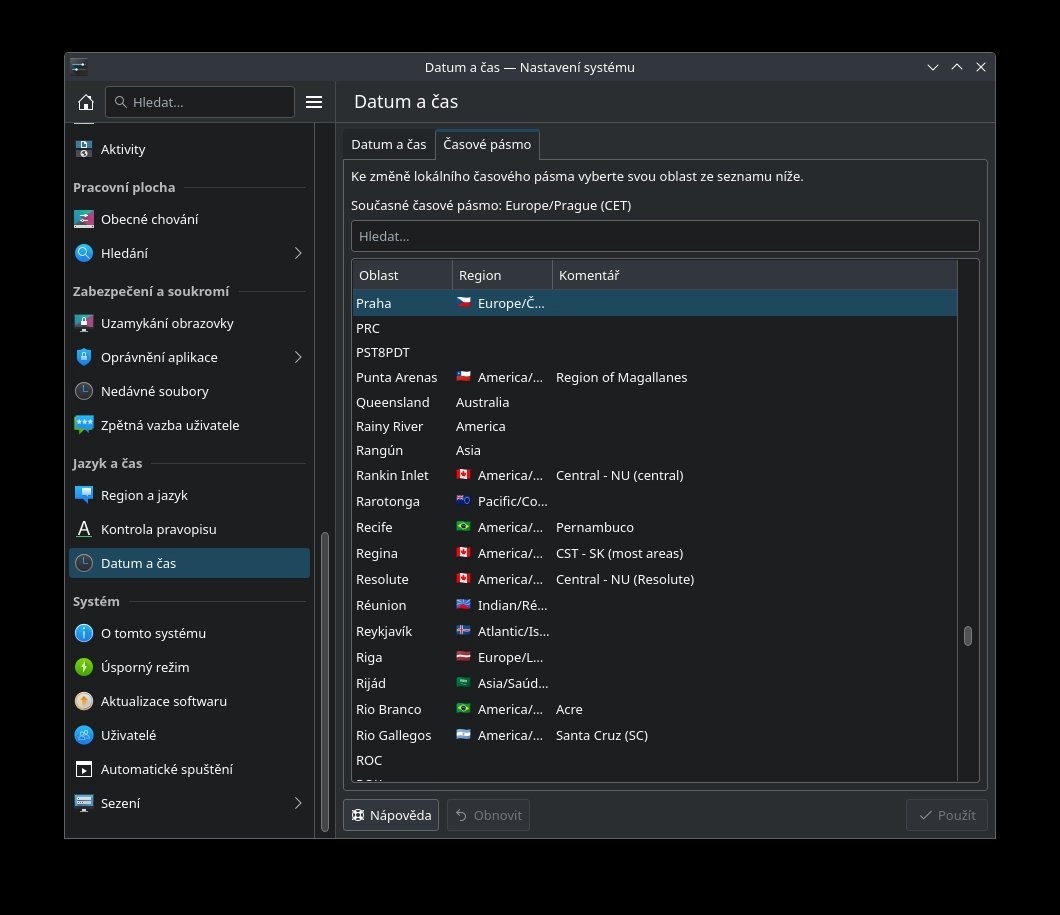Viewport: 1060px width, 915px height.
Task: Open Kontrola pravopisu settings
Action: pos(158,529)
